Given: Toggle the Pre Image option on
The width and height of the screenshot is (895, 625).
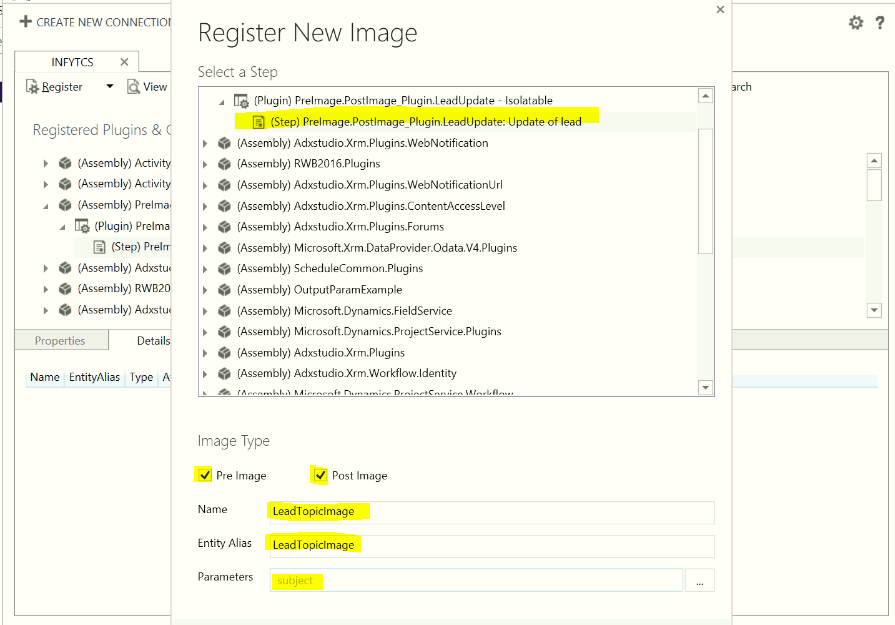Looking at the screenshot, I should click(204, 475).
